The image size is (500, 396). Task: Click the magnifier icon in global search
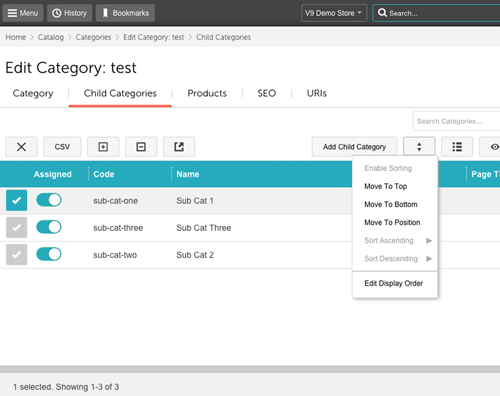[x=382, y=13]
